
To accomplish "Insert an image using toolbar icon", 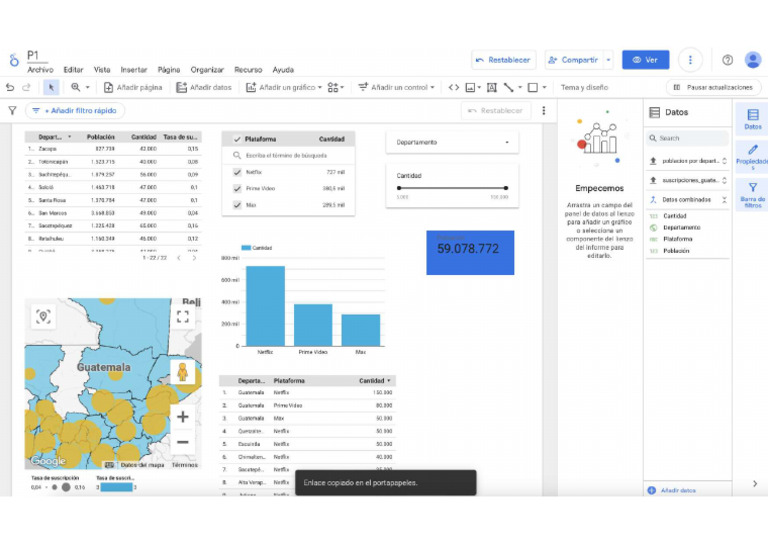I will 470,87.
